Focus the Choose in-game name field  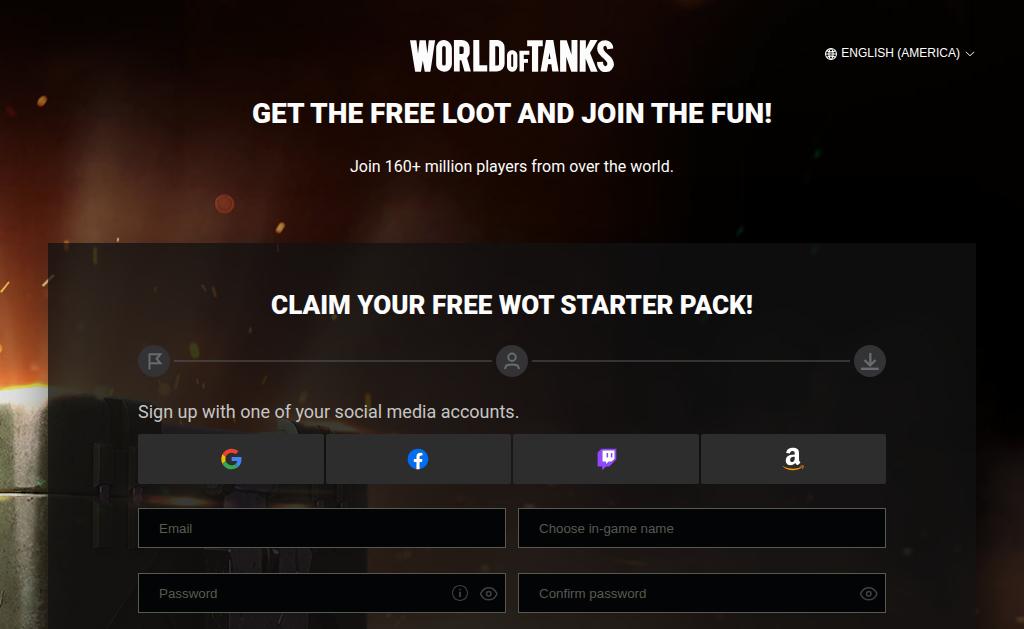tap(702, 528)
